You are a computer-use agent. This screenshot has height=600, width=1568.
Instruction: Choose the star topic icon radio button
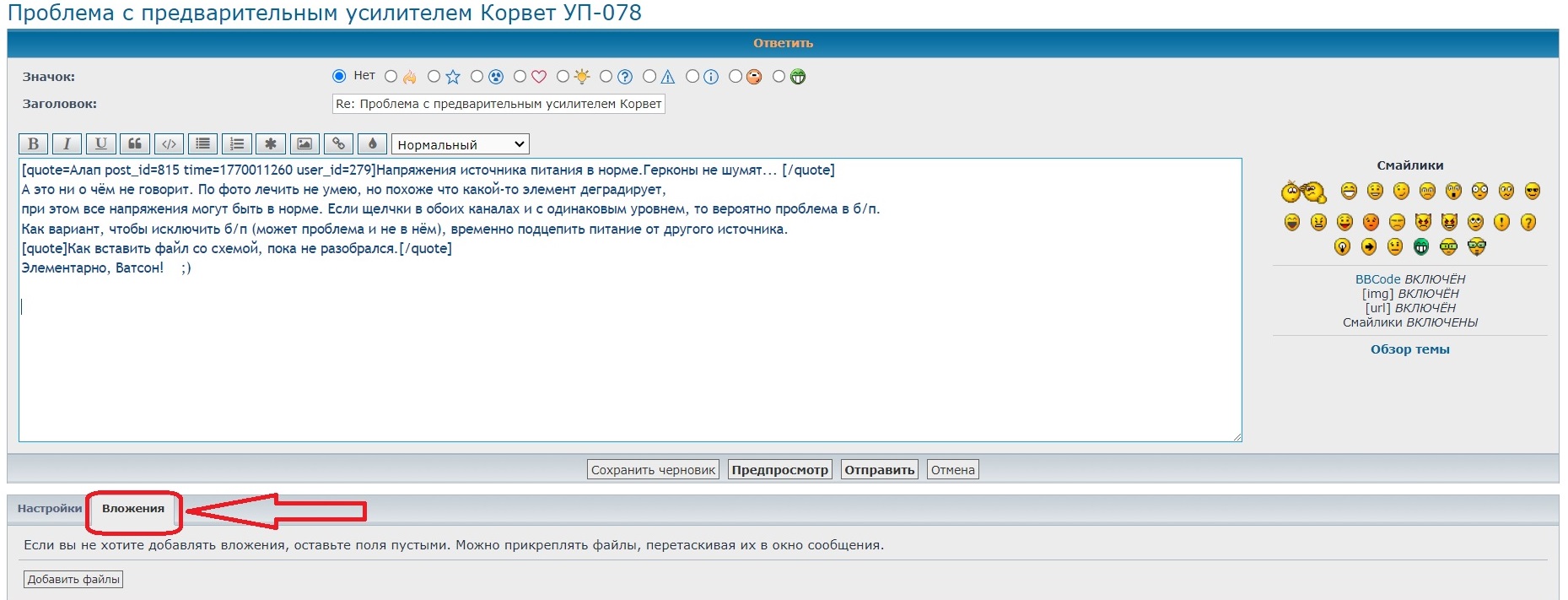pos(434,77)
